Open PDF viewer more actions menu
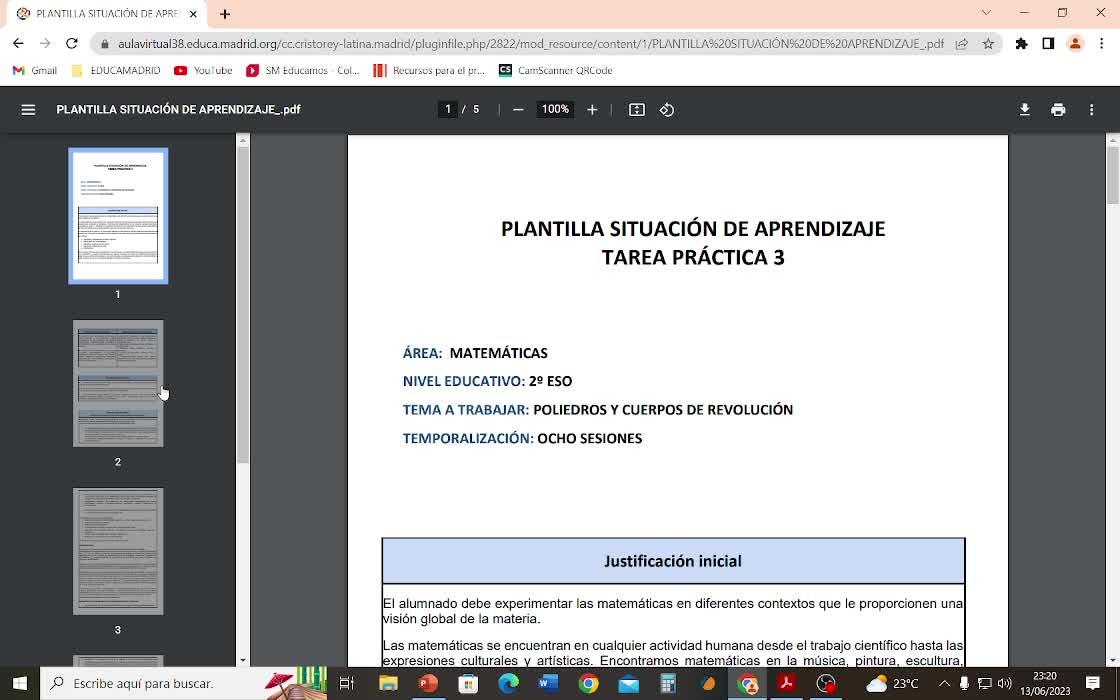Image resolution: width=1120 pixels, height=700 pixels. click(1091, 110)
